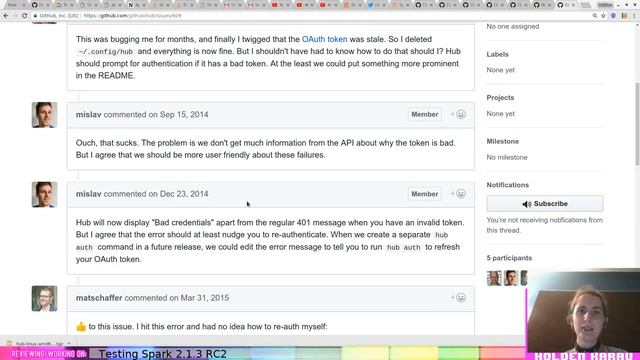Image resolution: width=640 pixels, height=360 pixels.
Task: Add reaction to Sep 15, 2014 comment
Action: point(458,114)
